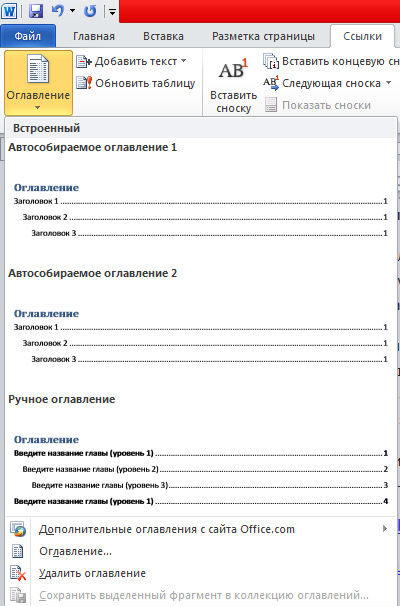Image resolution: width=400 pixels, height=606 pixels.
Task: Open the Разметка страницы tab
Action: [x=263, y=36]
